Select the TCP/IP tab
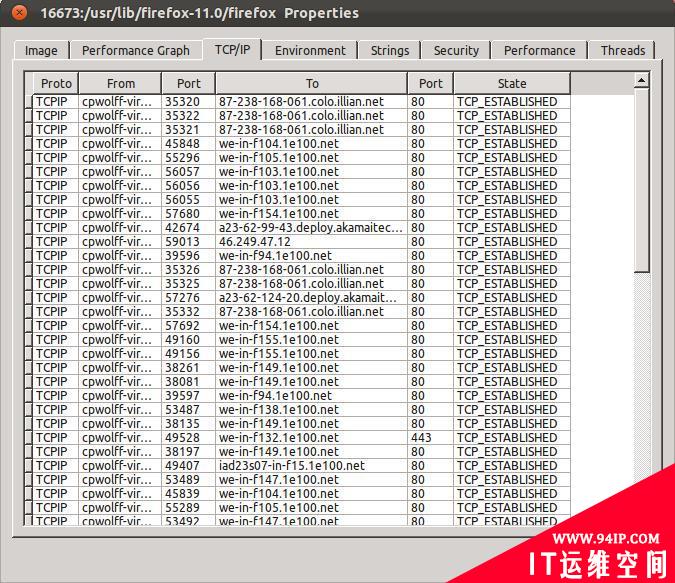This screenshot has height=583, width=675. pos(232,50)
